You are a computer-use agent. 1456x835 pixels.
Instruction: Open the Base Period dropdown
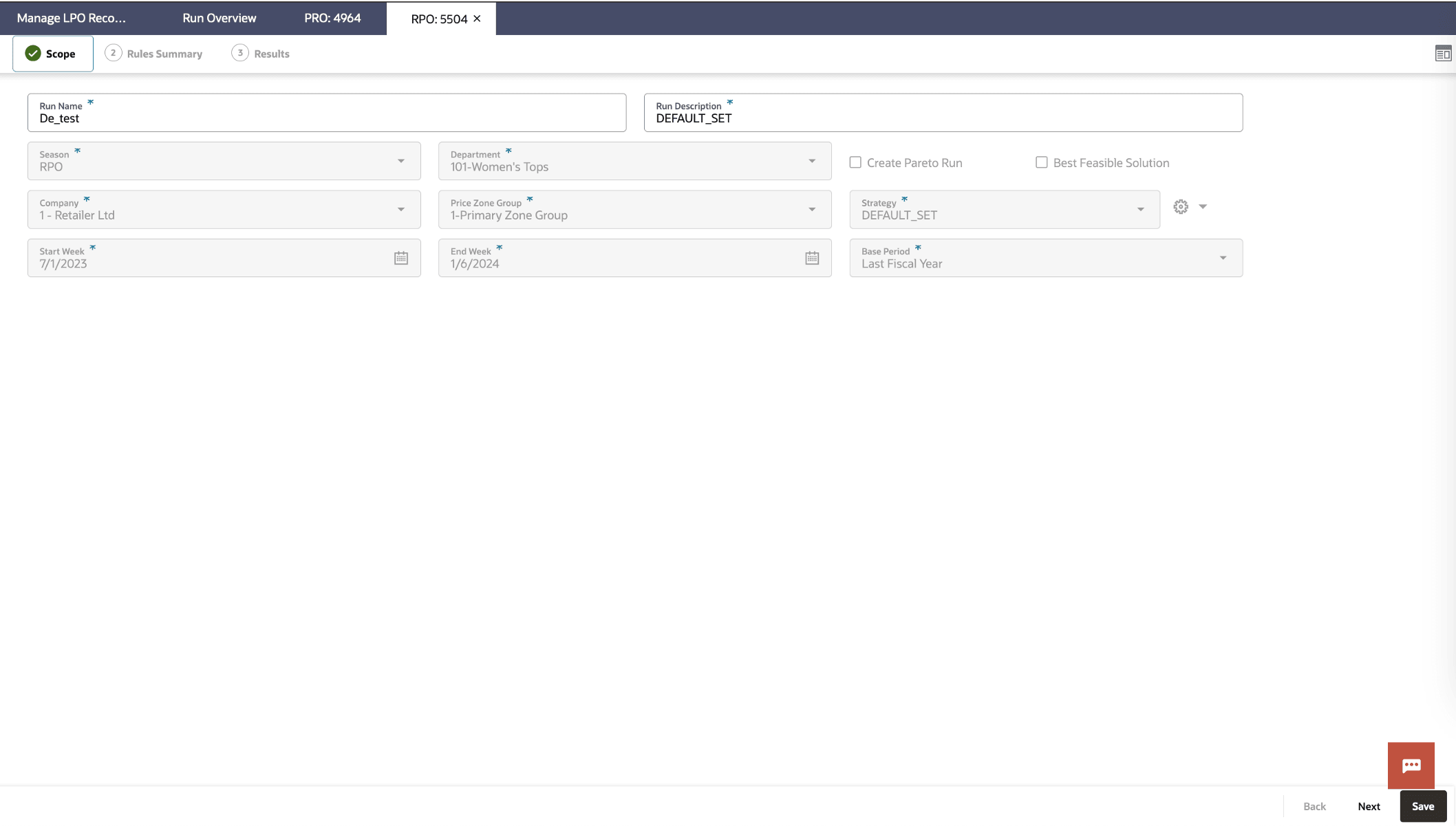(1223, 258)
